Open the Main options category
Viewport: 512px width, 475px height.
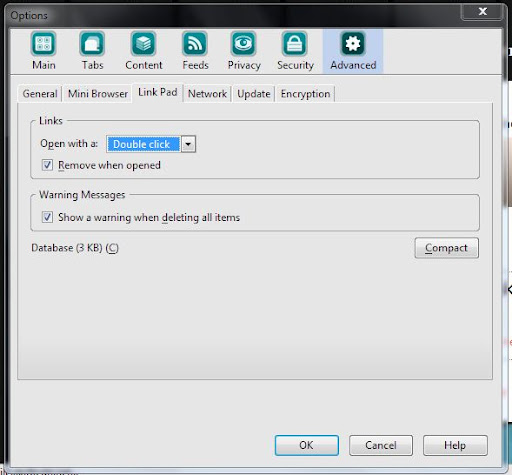coord(44,51)
